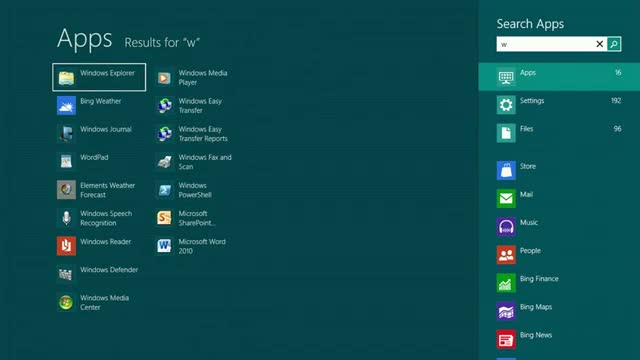The width and height of the screenshot is (640, 360).
Task: Click the Settings gear icon
Action: point(506,105)
